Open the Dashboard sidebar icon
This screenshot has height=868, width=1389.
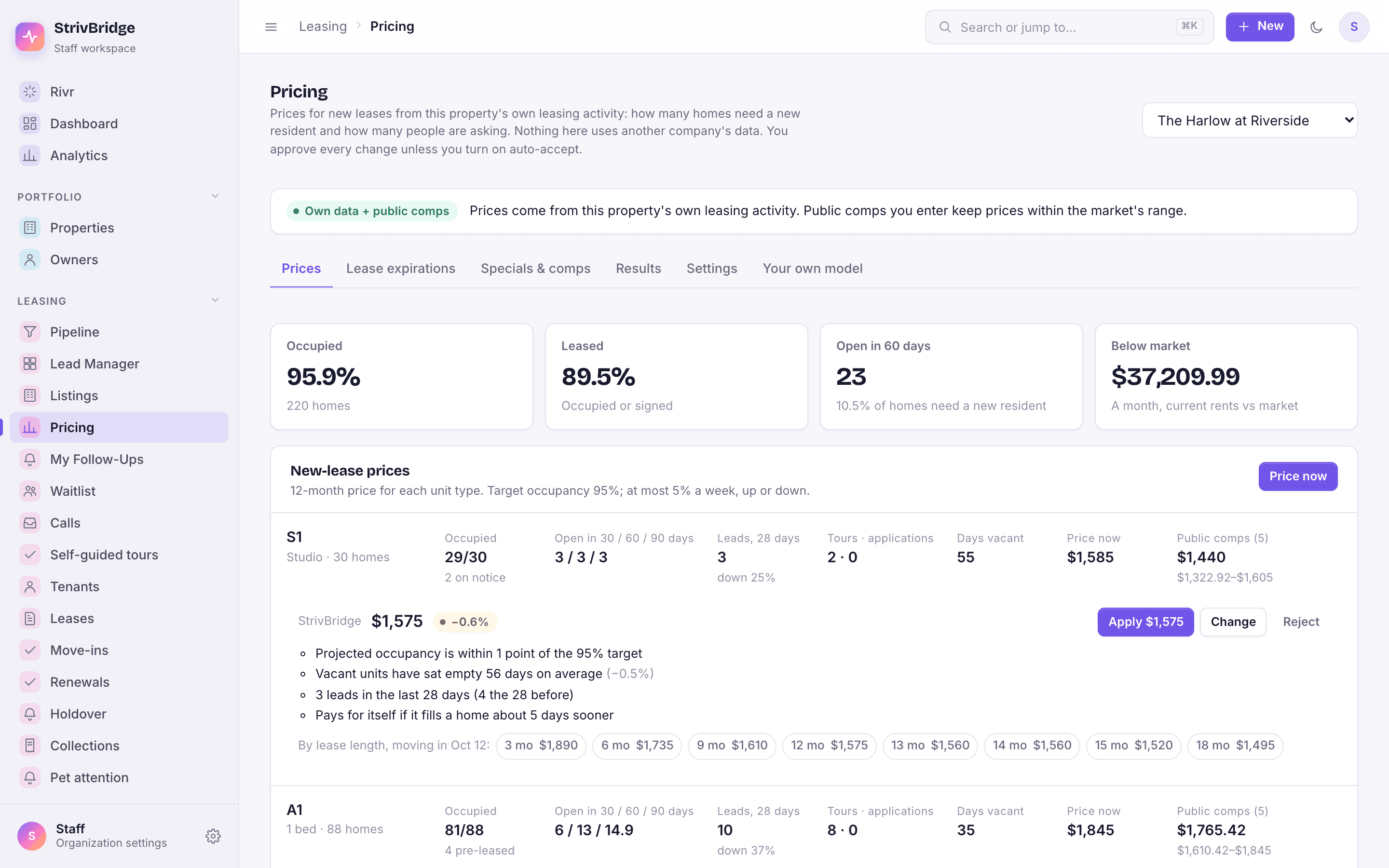click(30, 123)
